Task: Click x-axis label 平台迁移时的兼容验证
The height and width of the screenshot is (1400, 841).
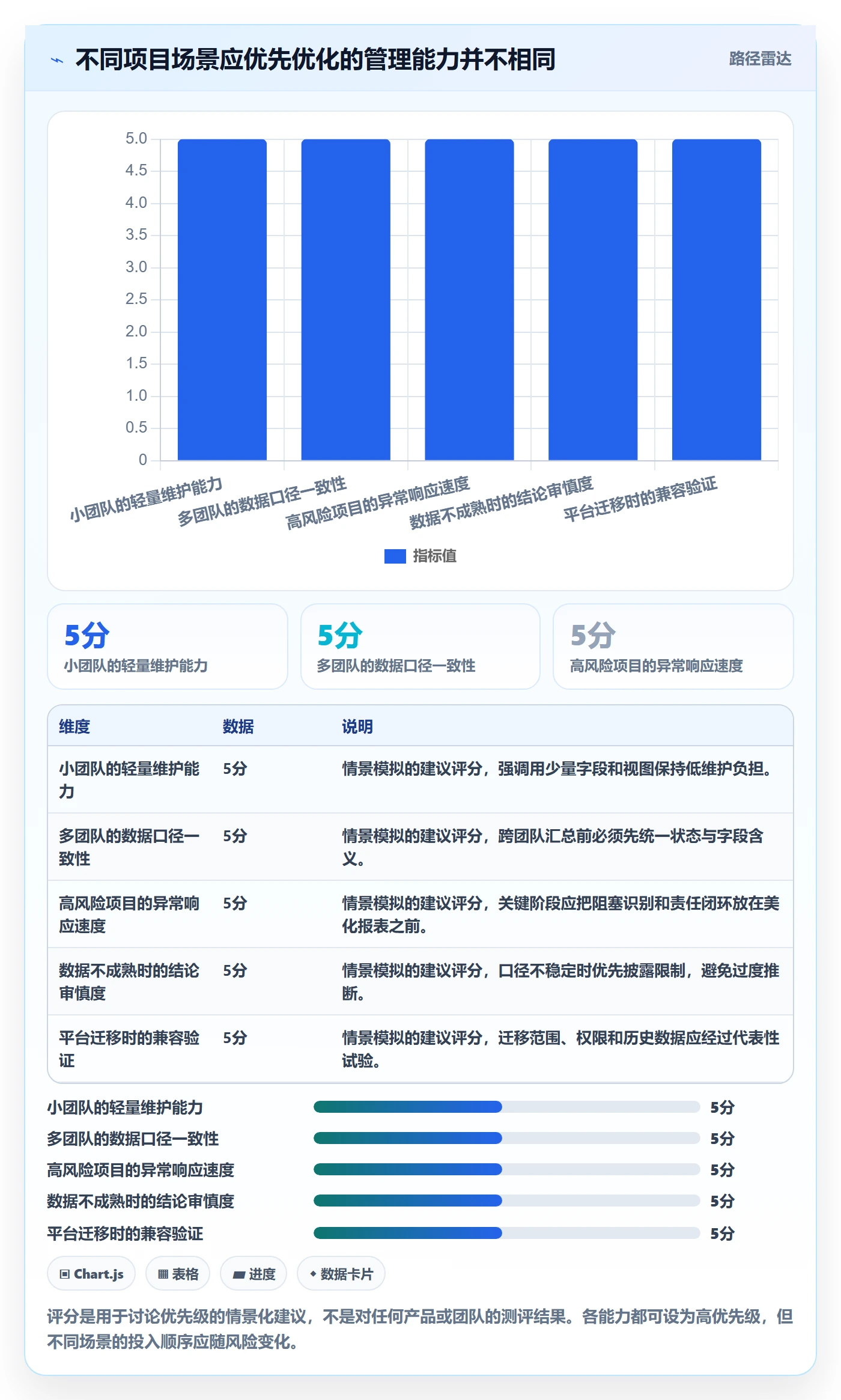Action: [x=640, y=499]
